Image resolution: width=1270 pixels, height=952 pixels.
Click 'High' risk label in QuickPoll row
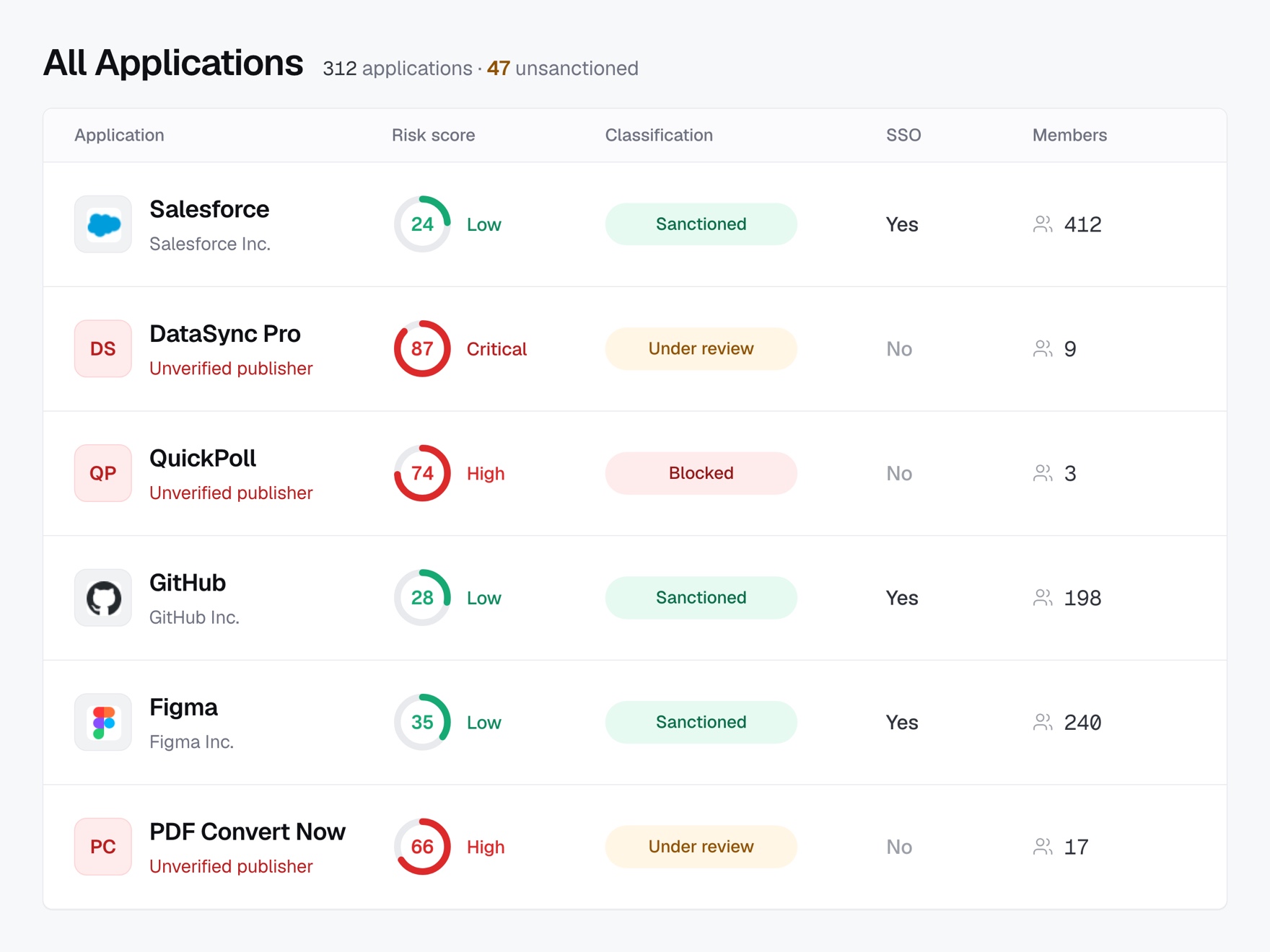point(486,474)
